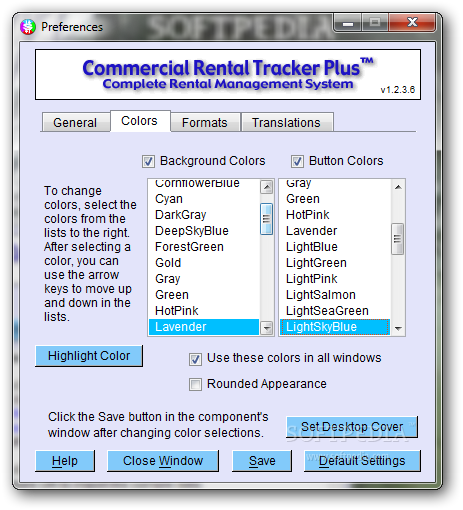Image resolution: width=463 pixels, height=510 pixels.
Task: Click down arrow of button colors list scrollbar
Action: 398,328
